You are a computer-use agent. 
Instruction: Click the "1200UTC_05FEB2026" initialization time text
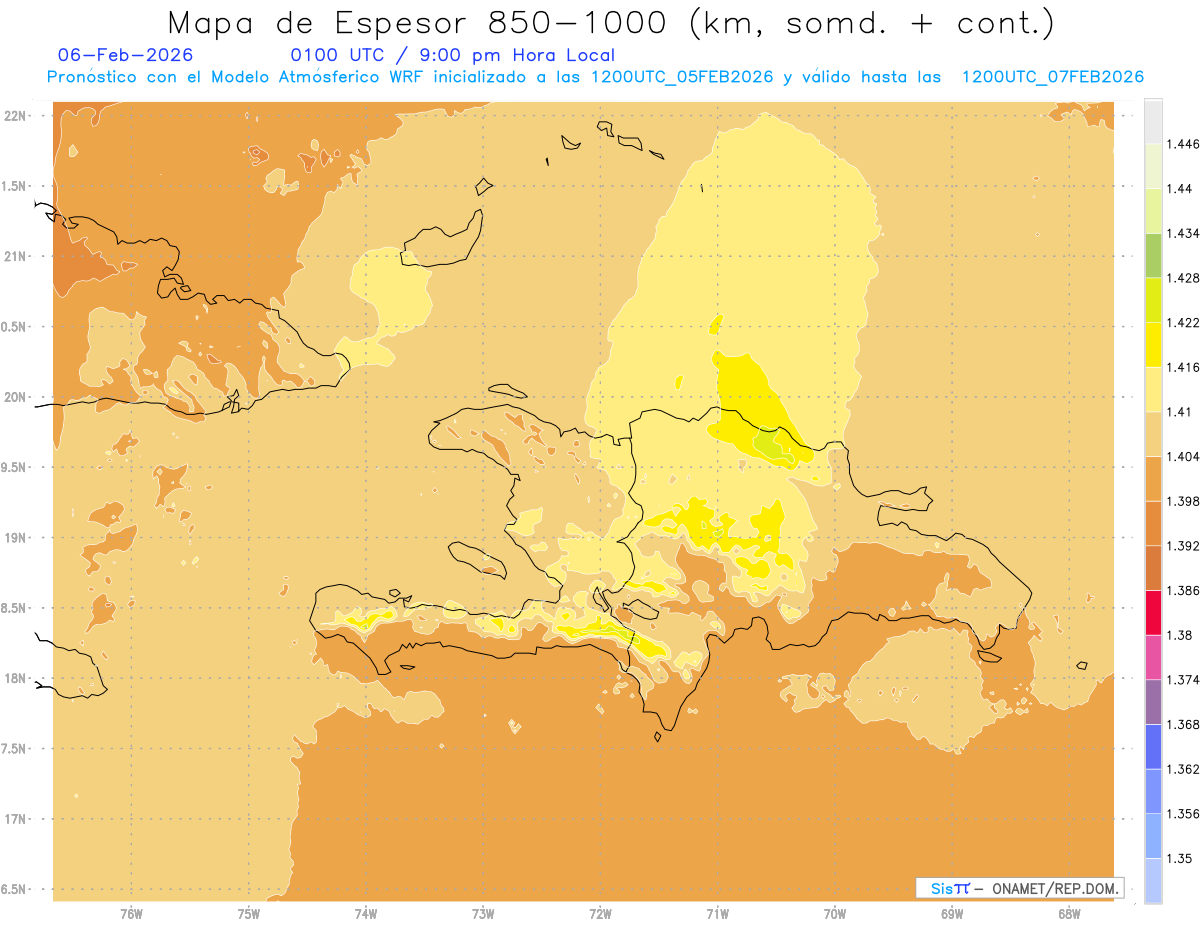tap(683, 77)
